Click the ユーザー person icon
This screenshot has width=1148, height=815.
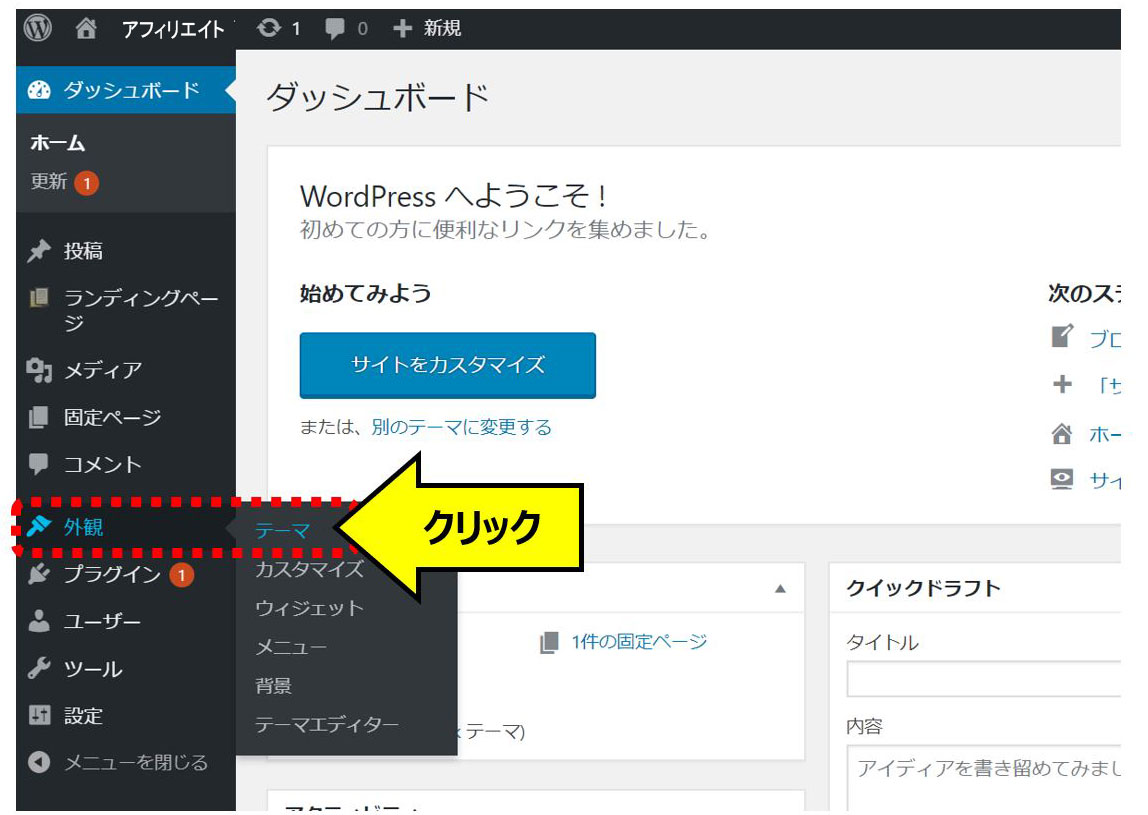39,621
